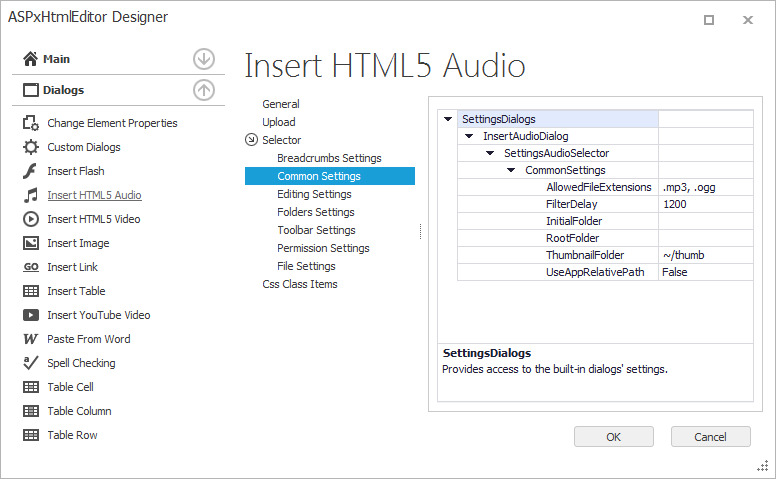Open Table Cell settings
776x479 pixels.
(70, 387)
